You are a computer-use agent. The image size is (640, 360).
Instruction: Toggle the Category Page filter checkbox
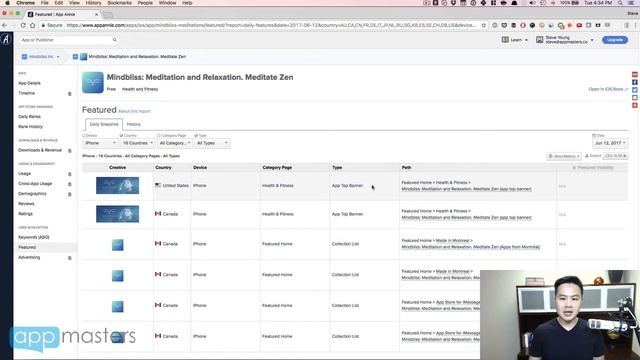coord(159,136)
